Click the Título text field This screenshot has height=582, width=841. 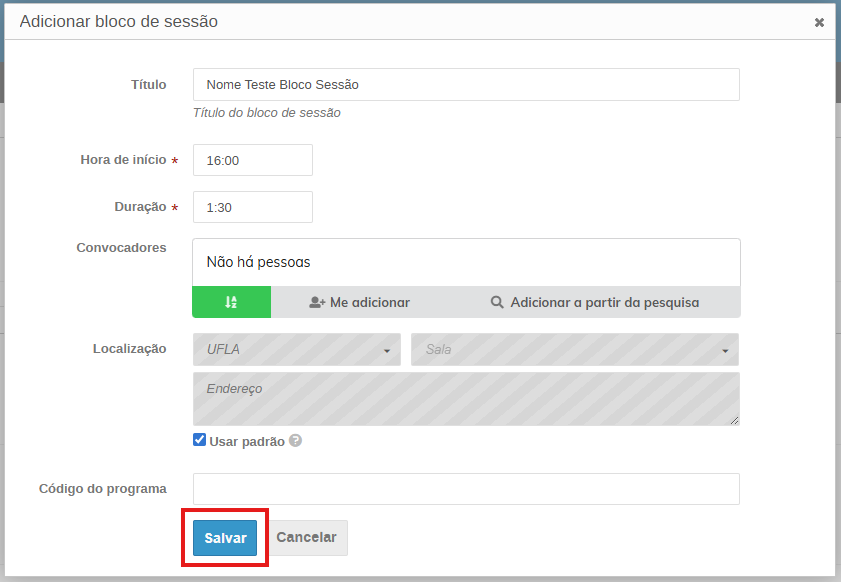(x=466, y=85)
